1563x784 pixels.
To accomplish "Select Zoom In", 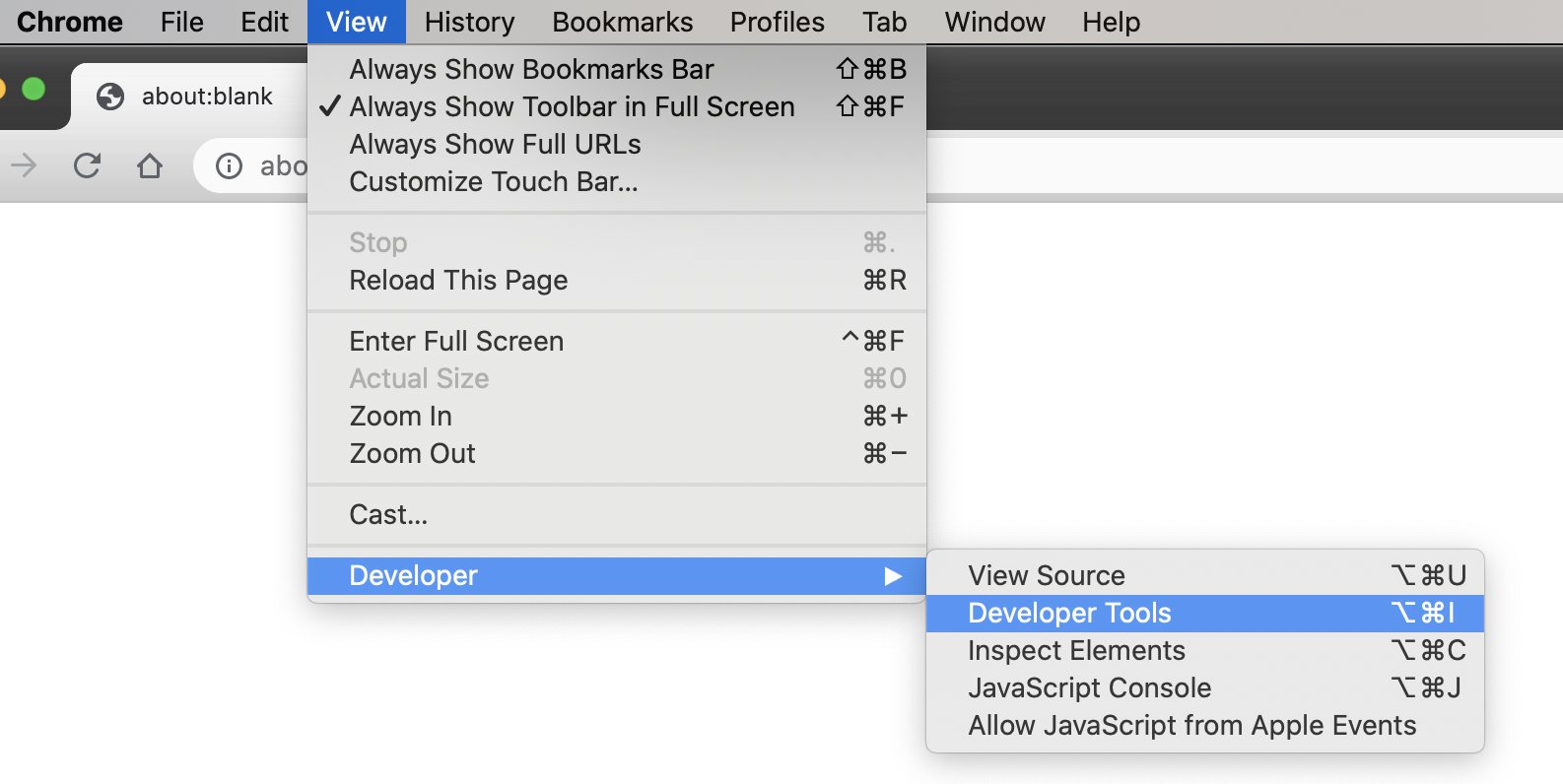I will 617,416.
